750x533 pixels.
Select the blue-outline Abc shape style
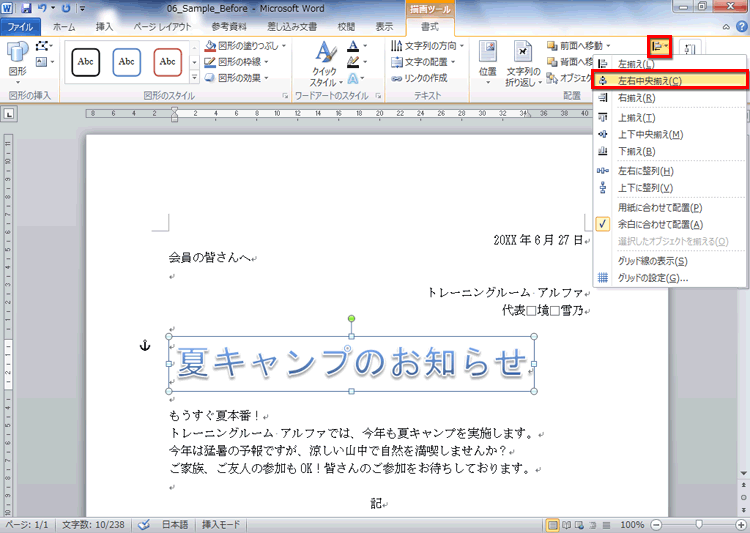(127, 62)
